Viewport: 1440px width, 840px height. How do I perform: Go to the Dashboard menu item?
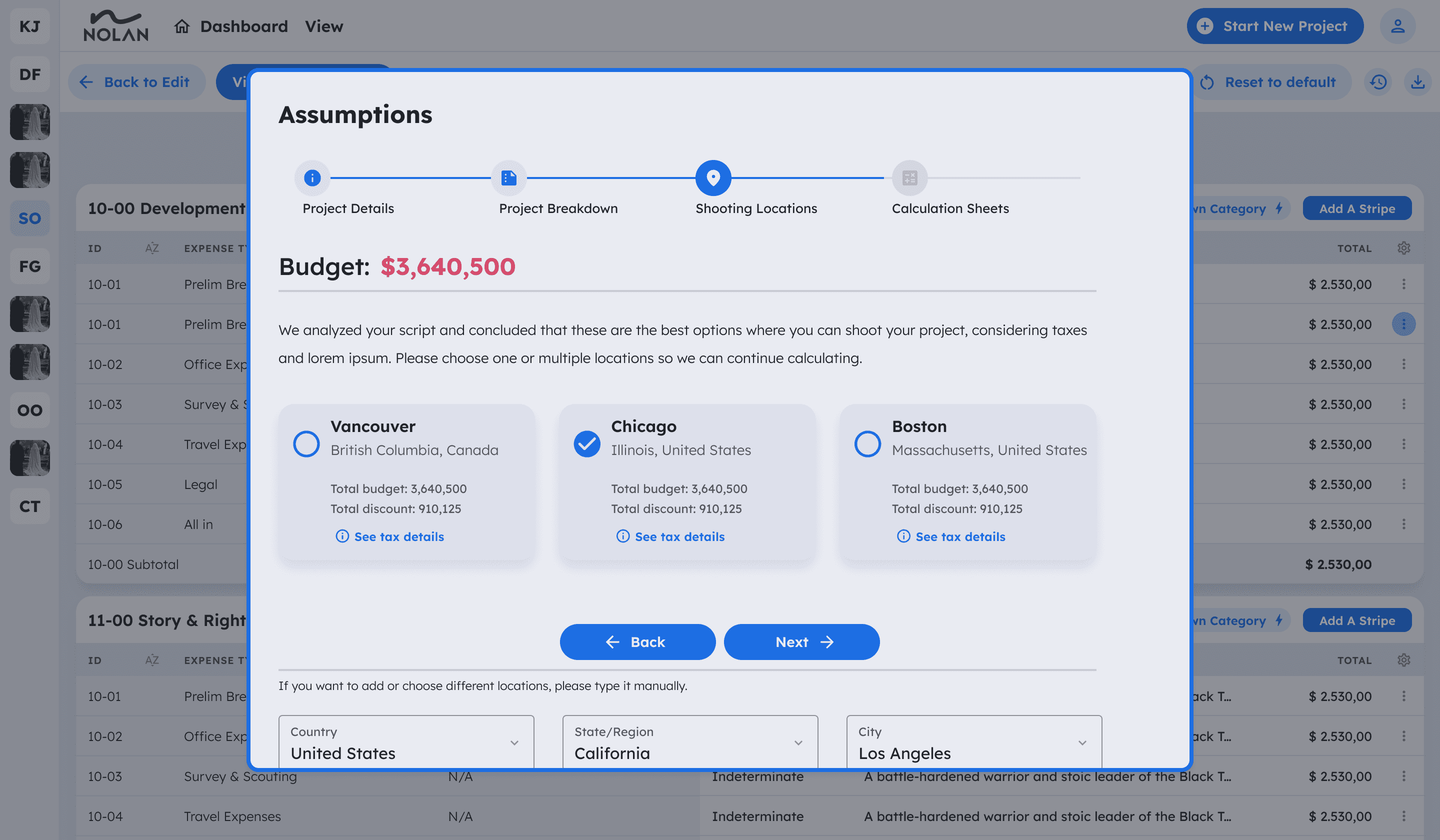pos(243,26)
